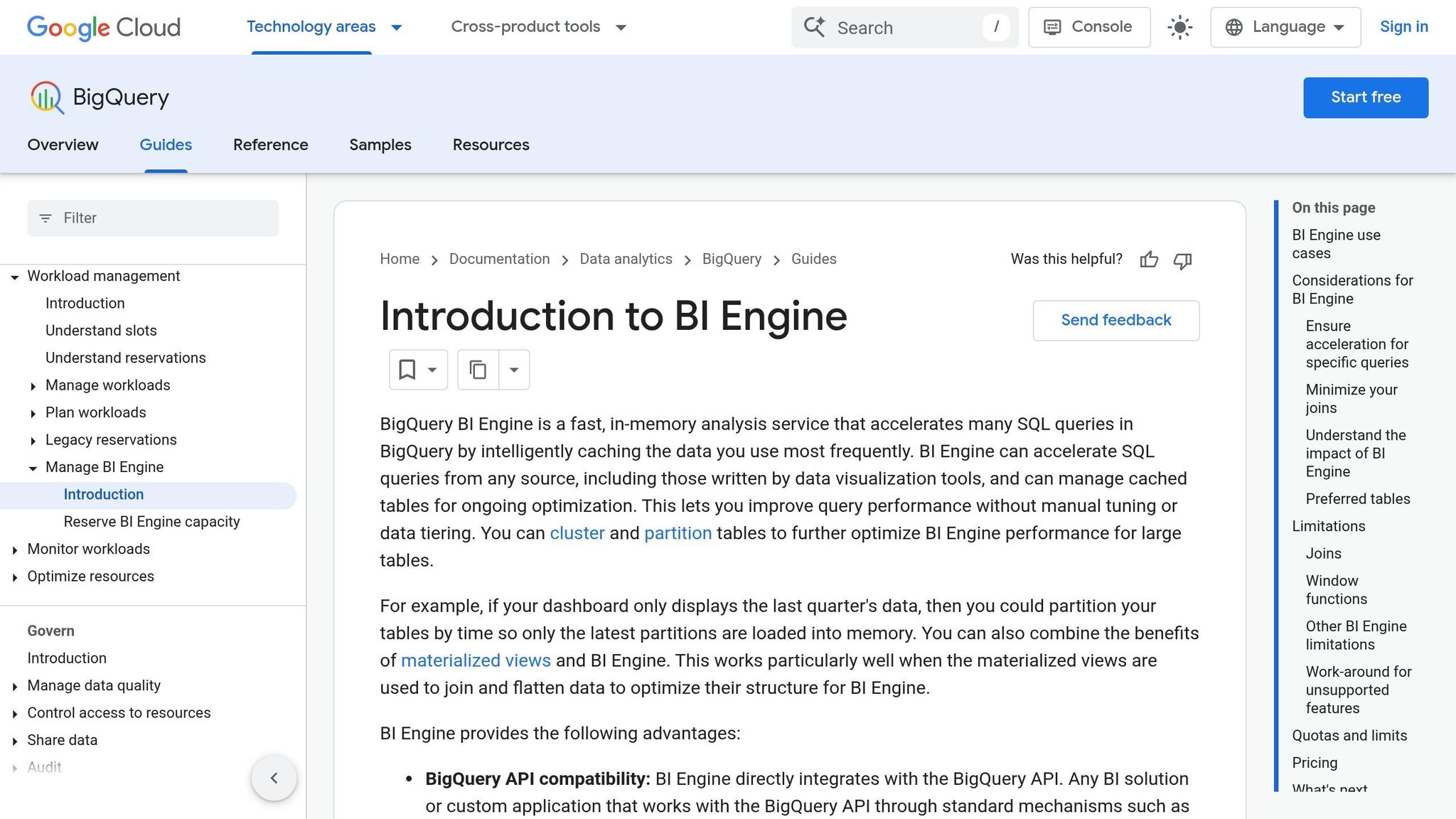Click the Send feedback button
Image resolution: width=1456 pixels, height=819 pixels.
[1116, 321]
